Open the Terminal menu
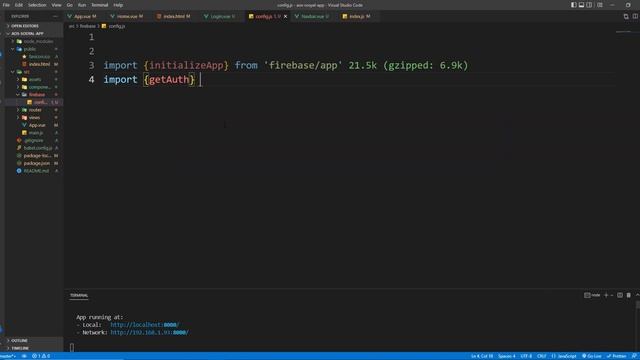Viewport: 640px width, 360px height. (100, 5)
